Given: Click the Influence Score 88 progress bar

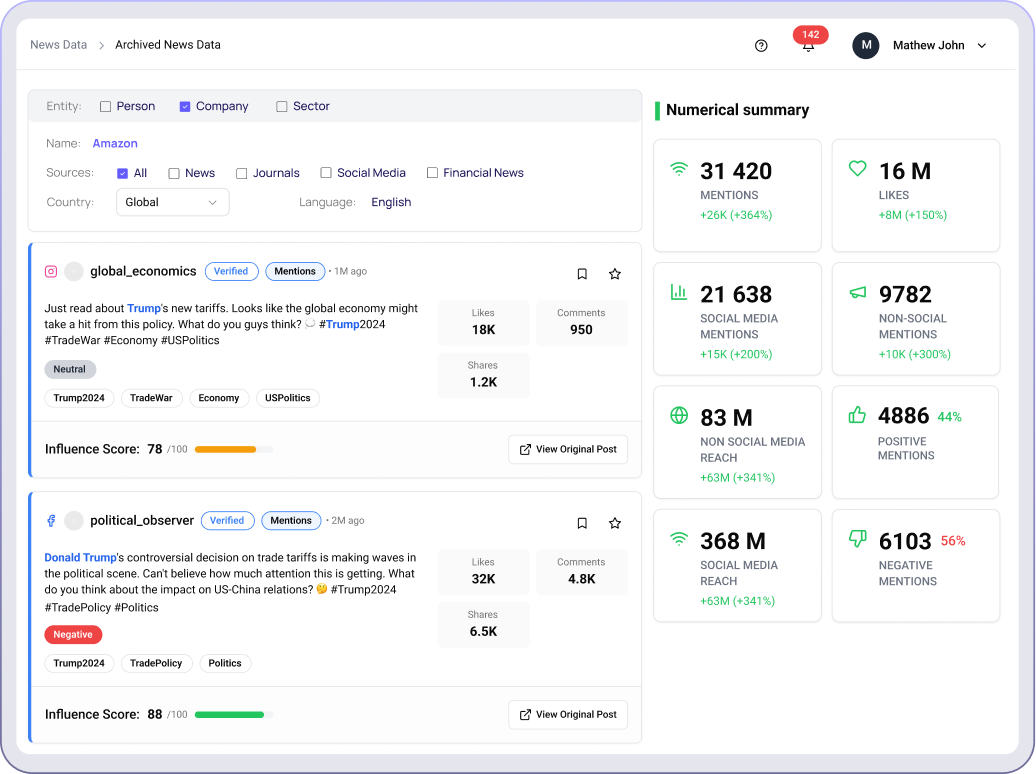Looking at the screenshot, I should 234,715.
